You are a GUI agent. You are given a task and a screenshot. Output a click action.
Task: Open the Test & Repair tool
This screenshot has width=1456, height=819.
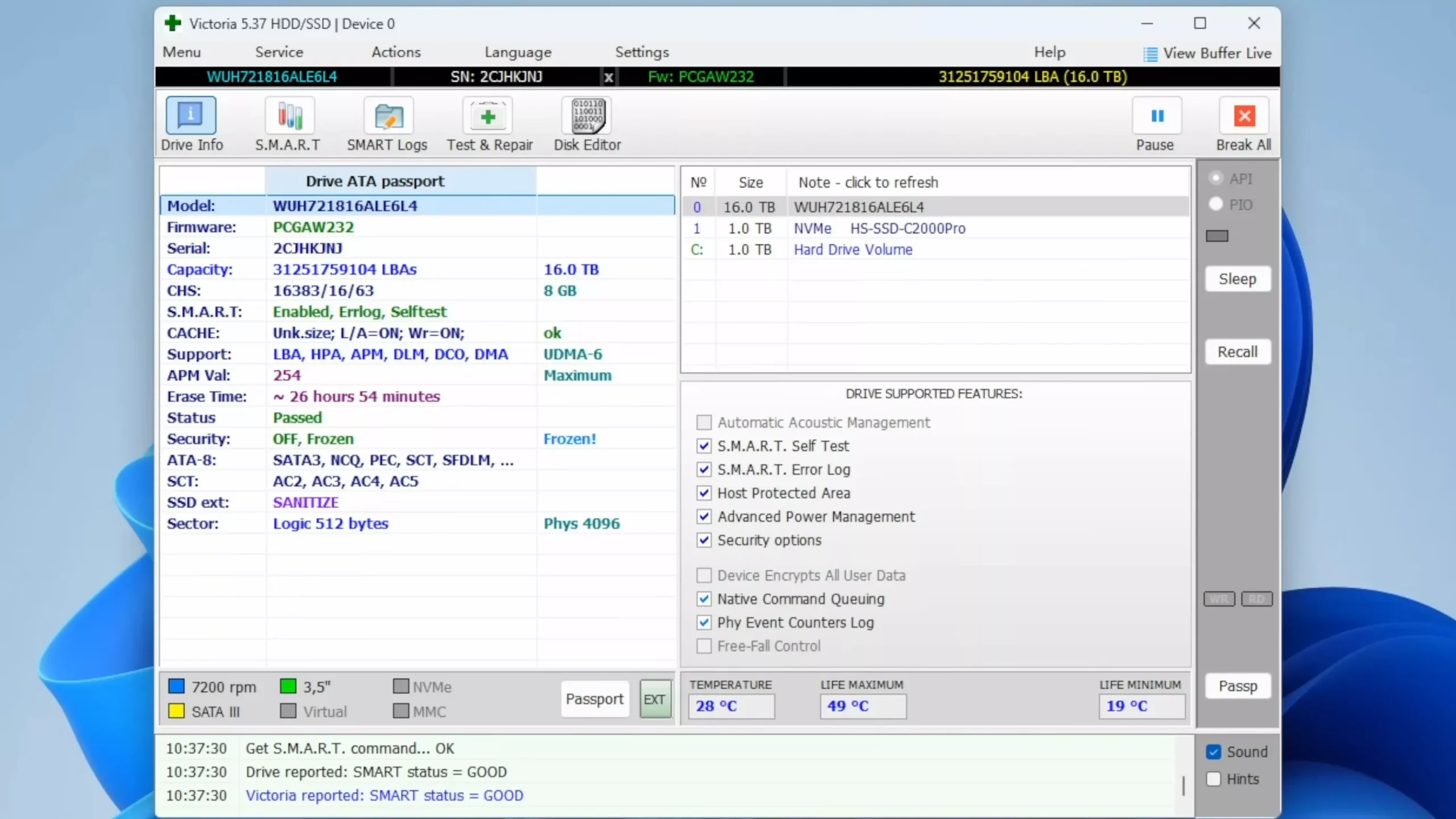(x=487, y=115)
